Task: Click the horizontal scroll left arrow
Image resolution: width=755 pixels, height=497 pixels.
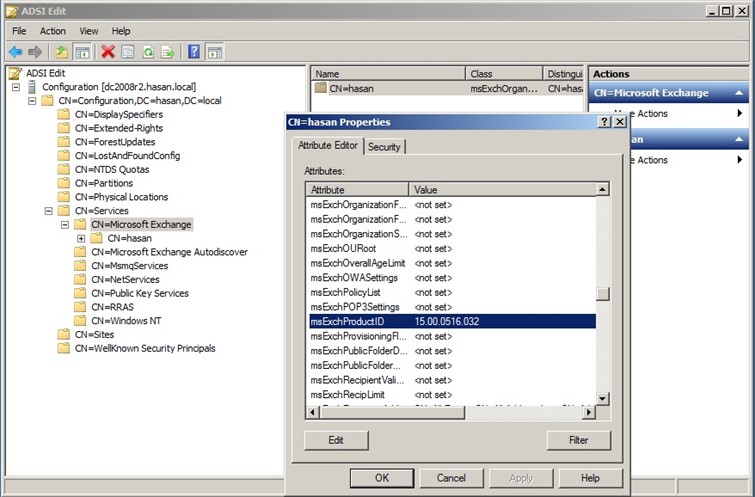Action: tap(312, 413)
